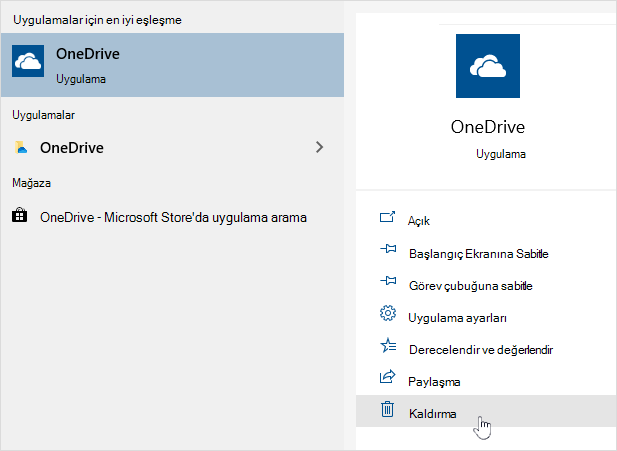Screen dimensions: 617x451
Task: Click the small OneDrive folder icon
Action: (21, 147)
